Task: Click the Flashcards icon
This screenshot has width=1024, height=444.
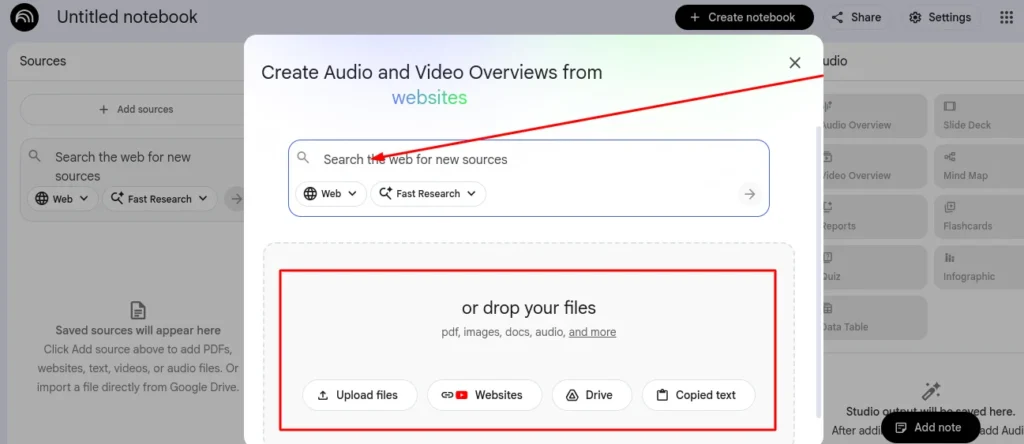Action: coord(950,207)
